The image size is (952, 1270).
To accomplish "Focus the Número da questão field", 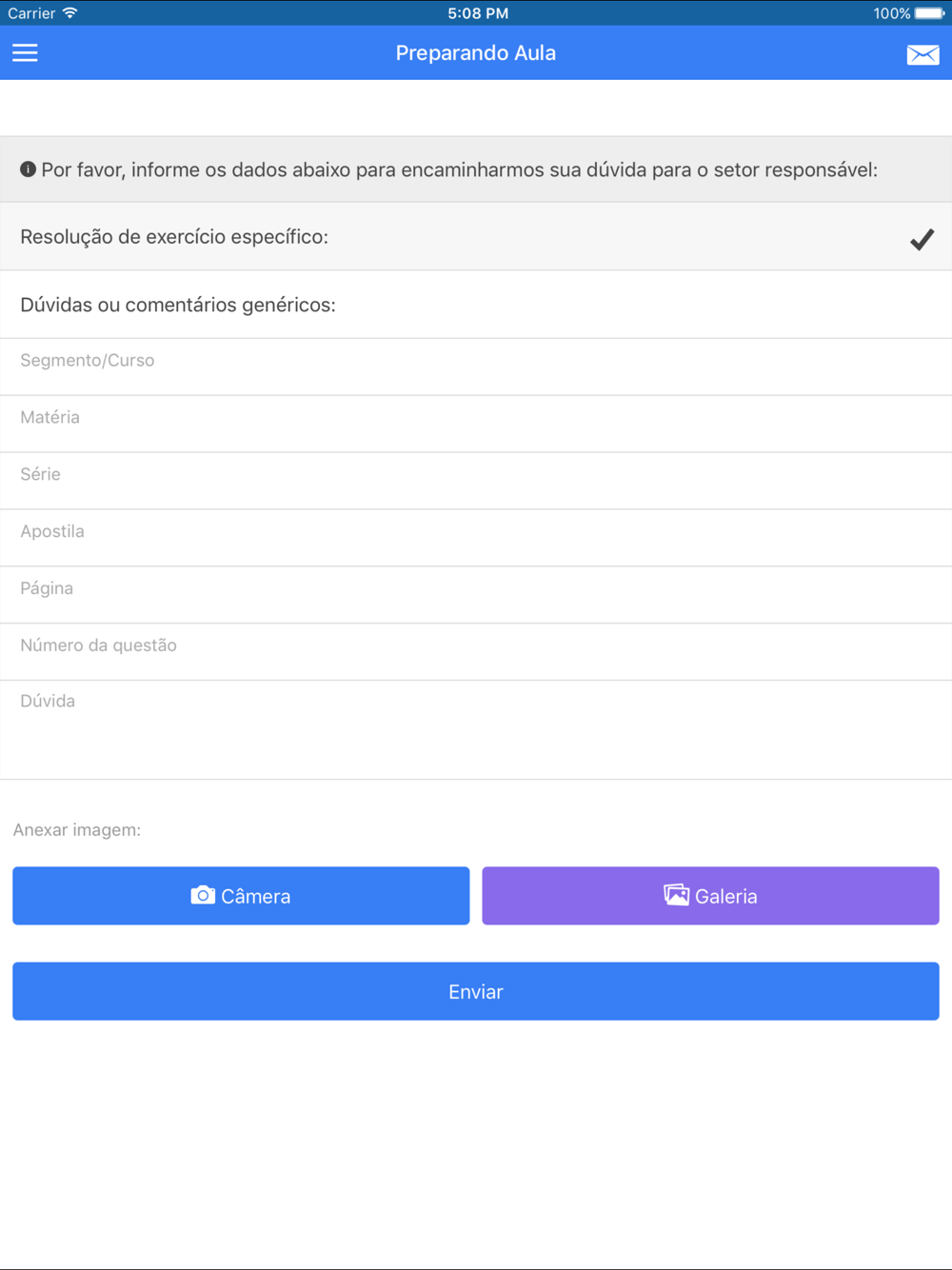I will point(476,652).
